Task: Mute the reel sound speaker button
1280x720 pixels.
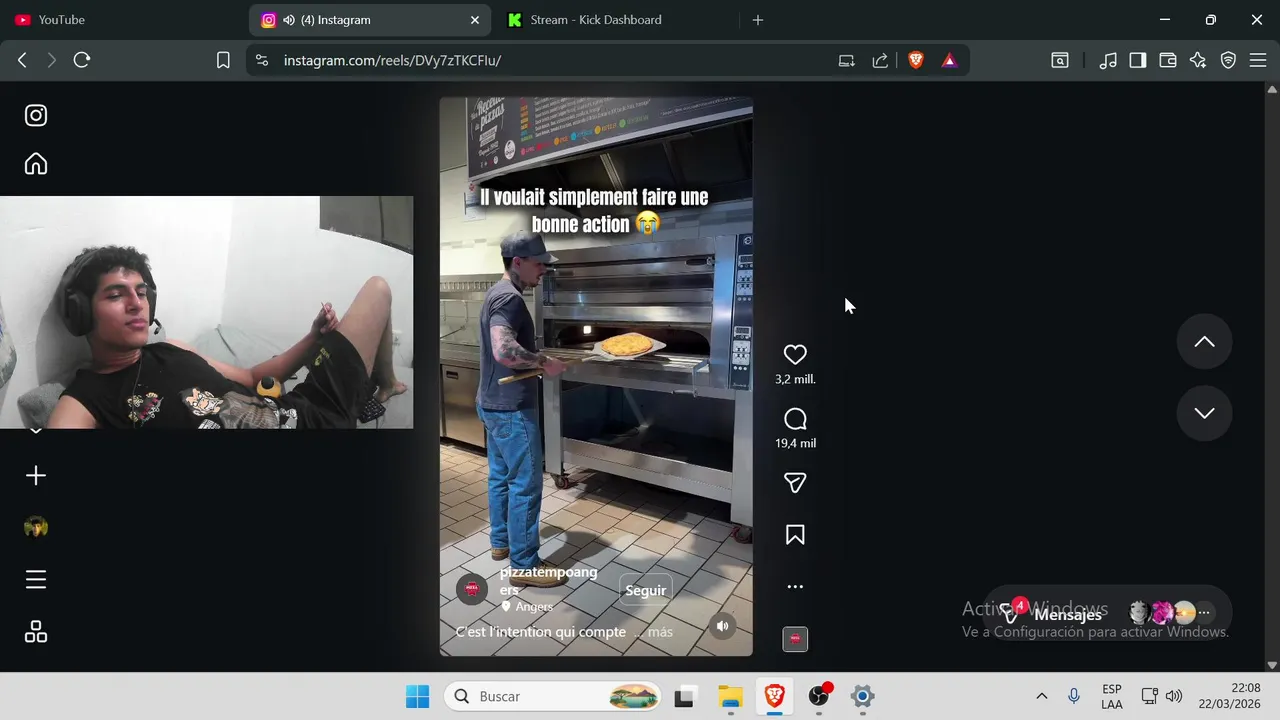Action: (722, 626)
